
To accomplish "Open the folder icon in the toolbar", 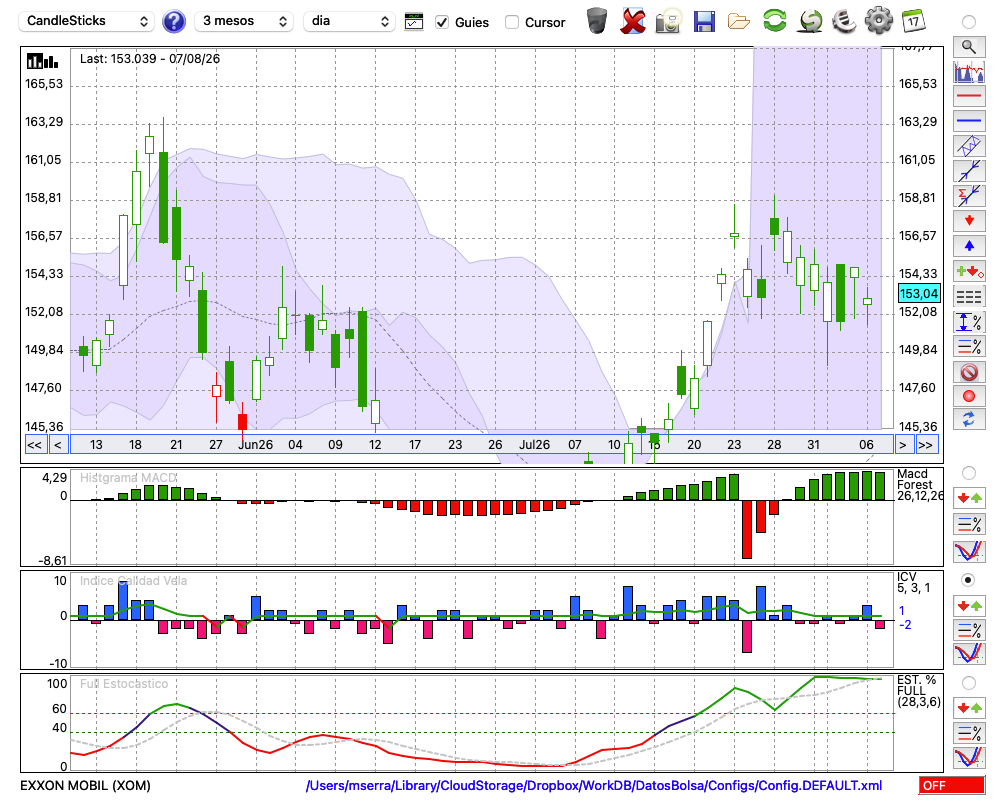I will click(x=739, y=22).
